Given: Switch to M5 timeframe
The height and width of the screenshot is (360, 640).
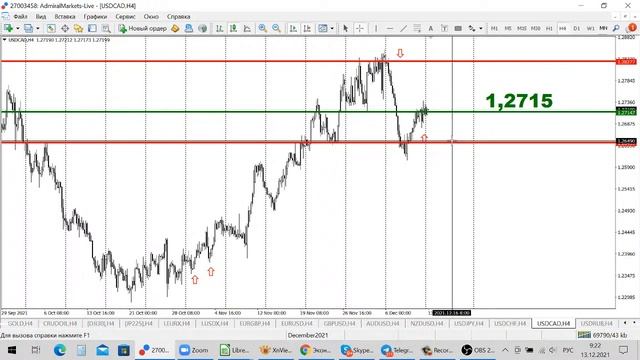Looking at the screenshot, I should pyautogui.click(x=508, y=28).
